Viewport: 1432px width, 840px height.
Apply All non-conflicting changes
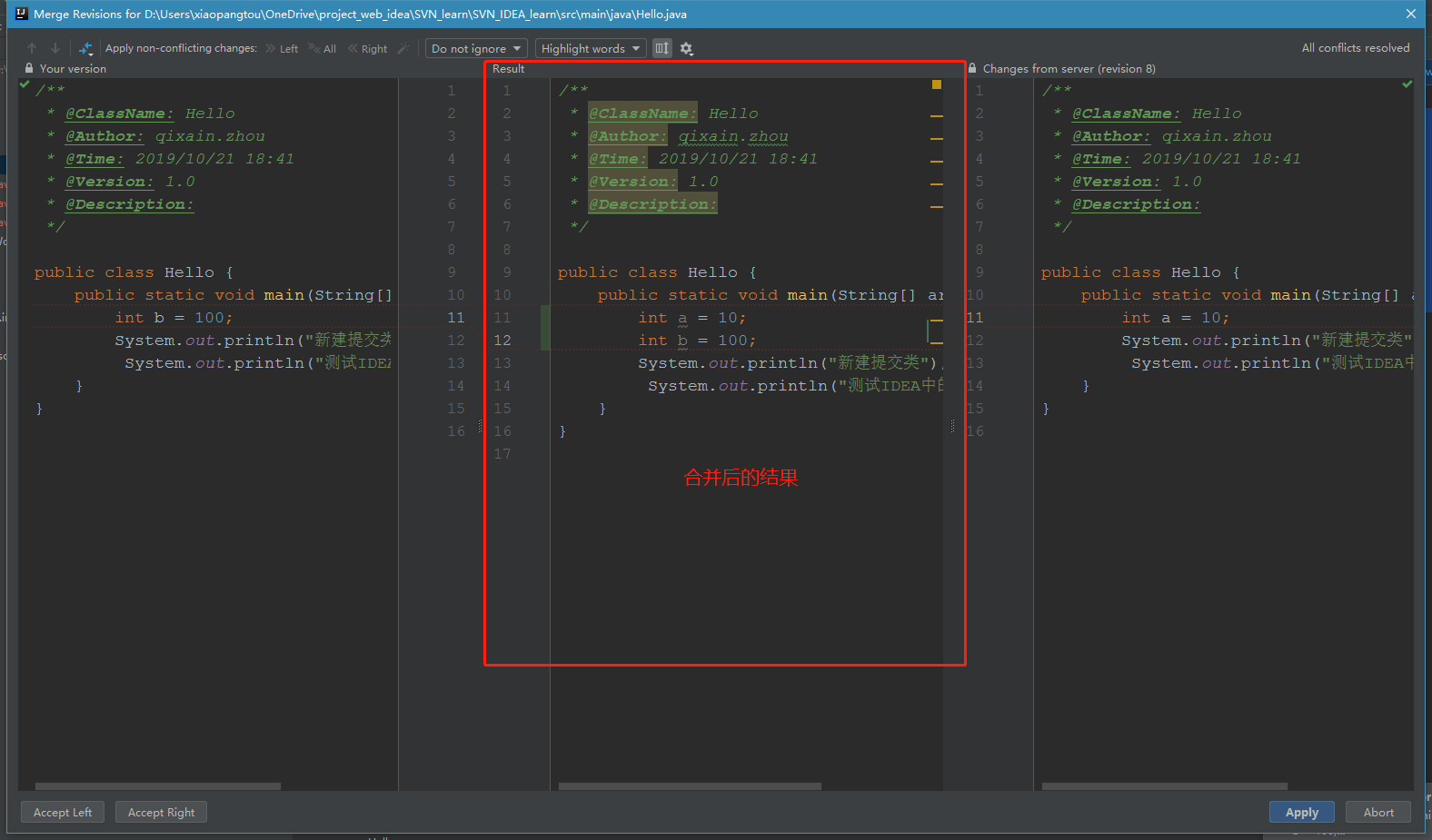323,49
